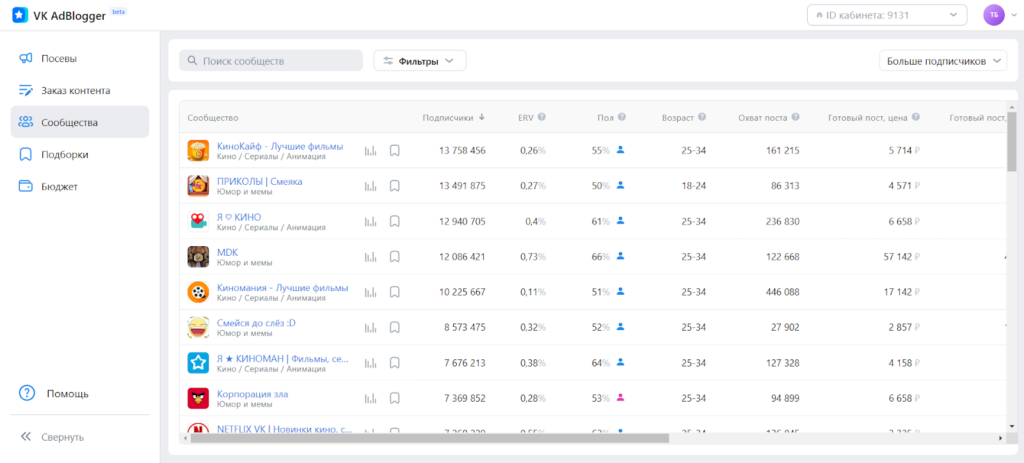Screen dimensions: 1024x463
Task: Click the Охват поста help icon
Action: tap(795, 117)
